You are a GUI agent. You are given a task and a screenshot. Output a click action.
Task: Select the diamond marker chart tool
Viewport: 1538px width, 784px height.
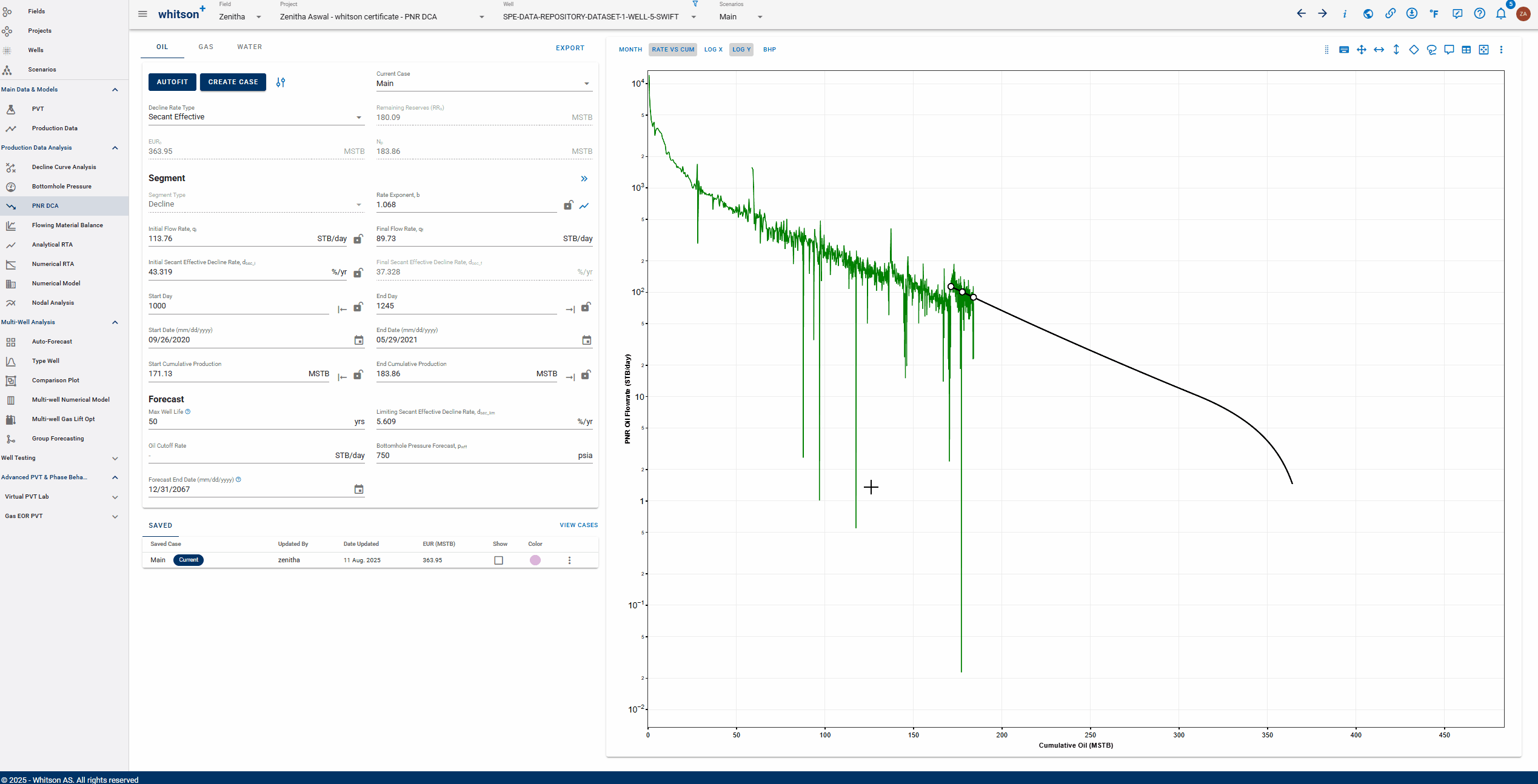pos(1414,50)
